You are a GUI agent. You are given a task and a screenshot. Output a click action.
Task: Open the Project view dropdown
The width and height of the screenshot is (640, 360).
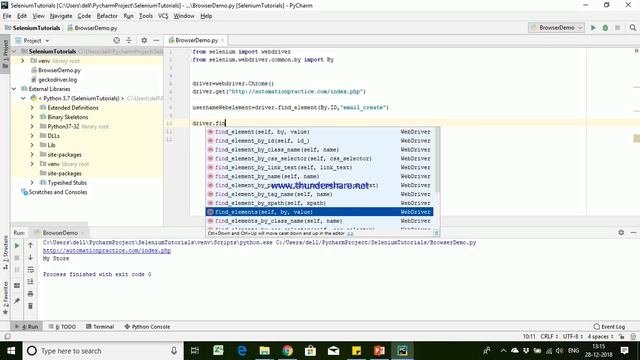[33, 40]
